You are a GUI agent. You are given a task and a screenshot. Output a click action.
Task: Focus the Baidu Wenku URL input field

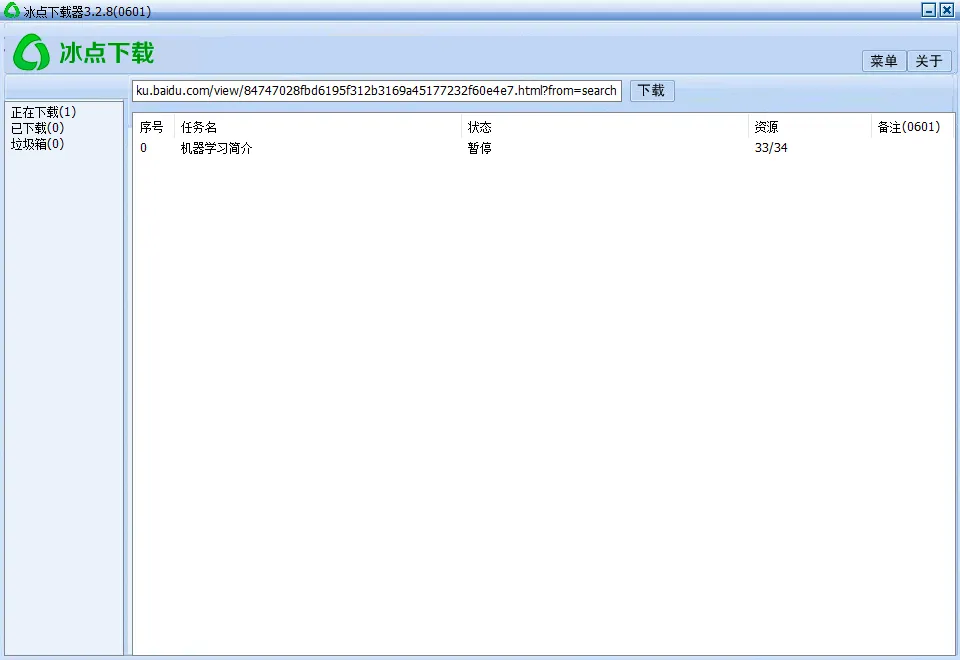[x=377, y=91]
